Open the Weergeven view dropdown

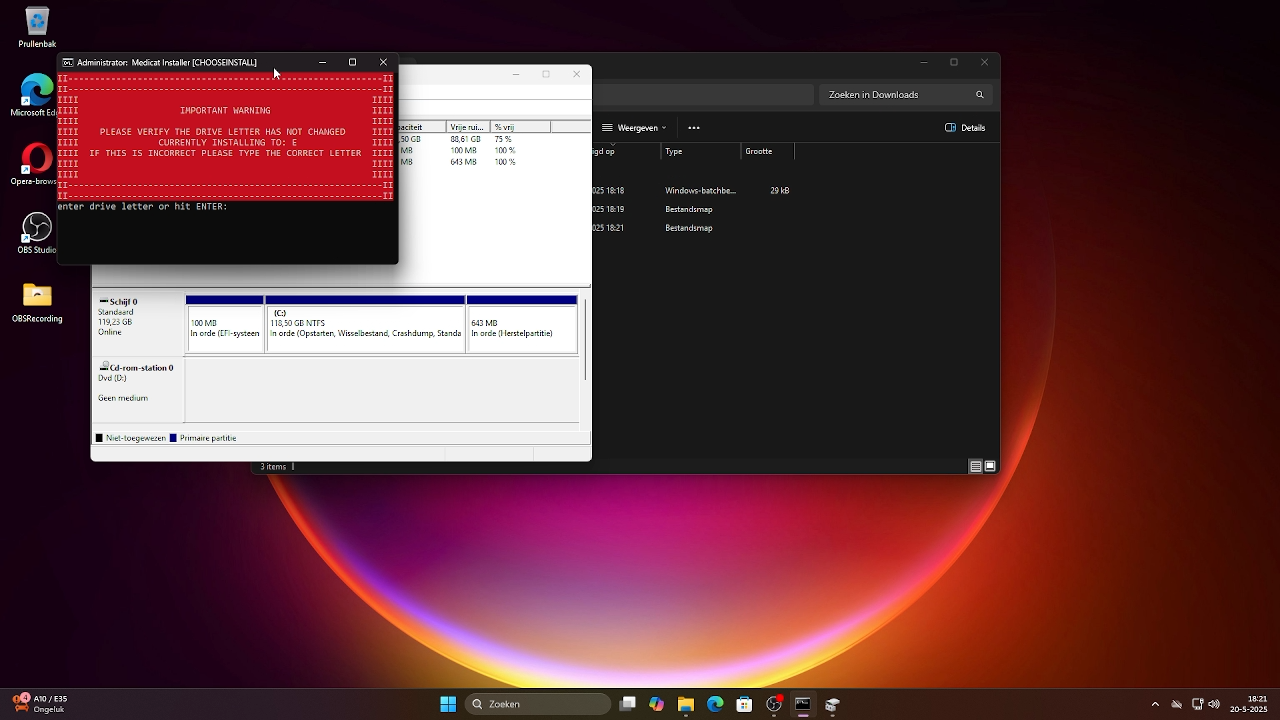634,128
